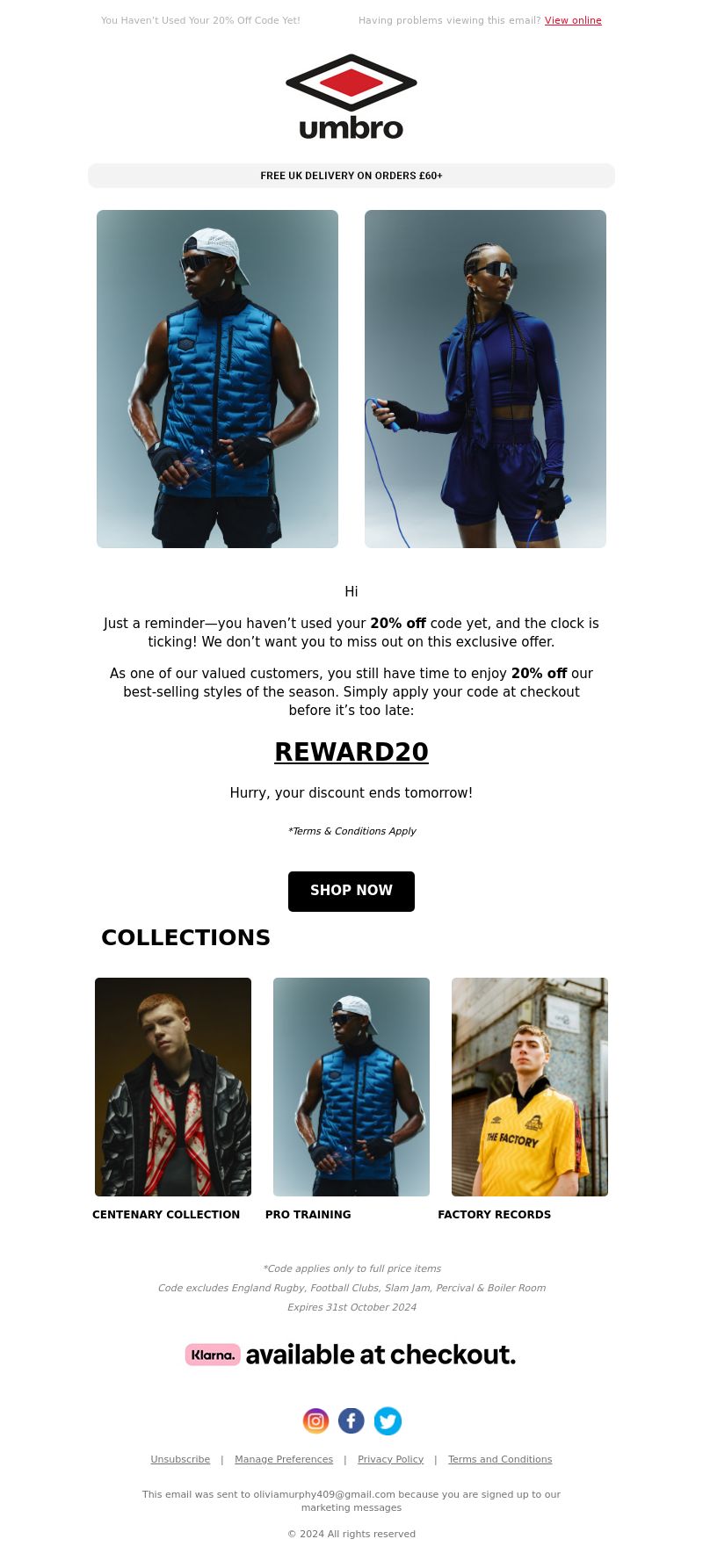Click the CENTENARY COLLECTION label
The width and height of the screenshot is (703, 1568).
click(166, 1215)
